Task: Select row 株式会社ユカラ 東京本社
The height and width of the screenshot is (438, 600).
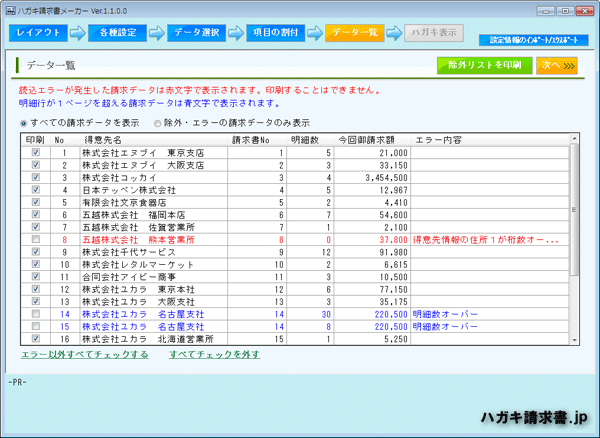Action: [x=295, y=289]
